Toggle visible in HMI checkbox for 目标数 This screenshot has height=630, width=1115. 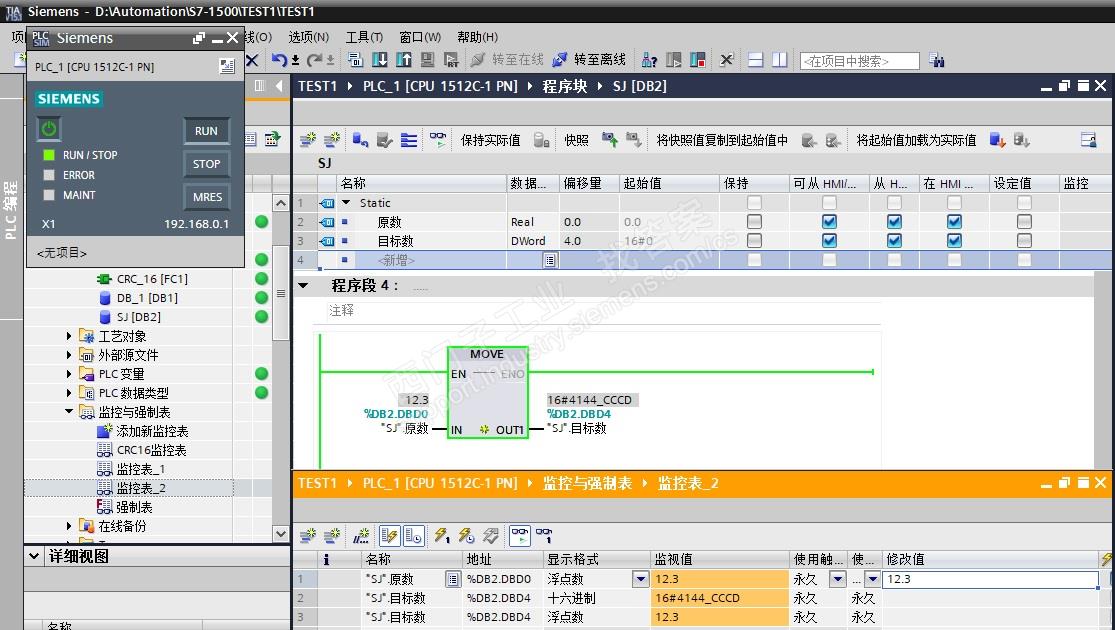tap(954, 241)
